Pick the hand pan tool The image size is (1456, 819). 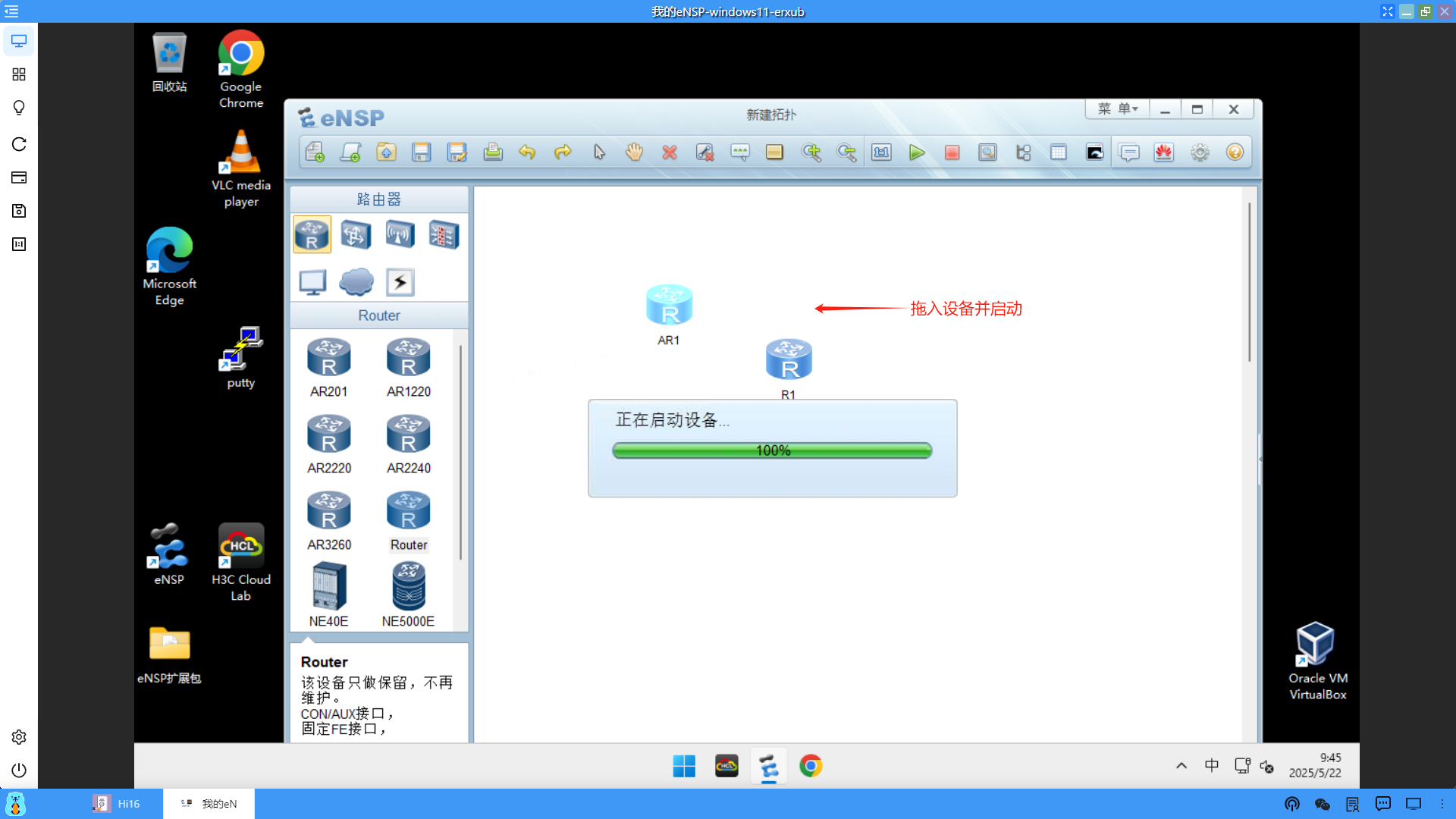[634, 152]
